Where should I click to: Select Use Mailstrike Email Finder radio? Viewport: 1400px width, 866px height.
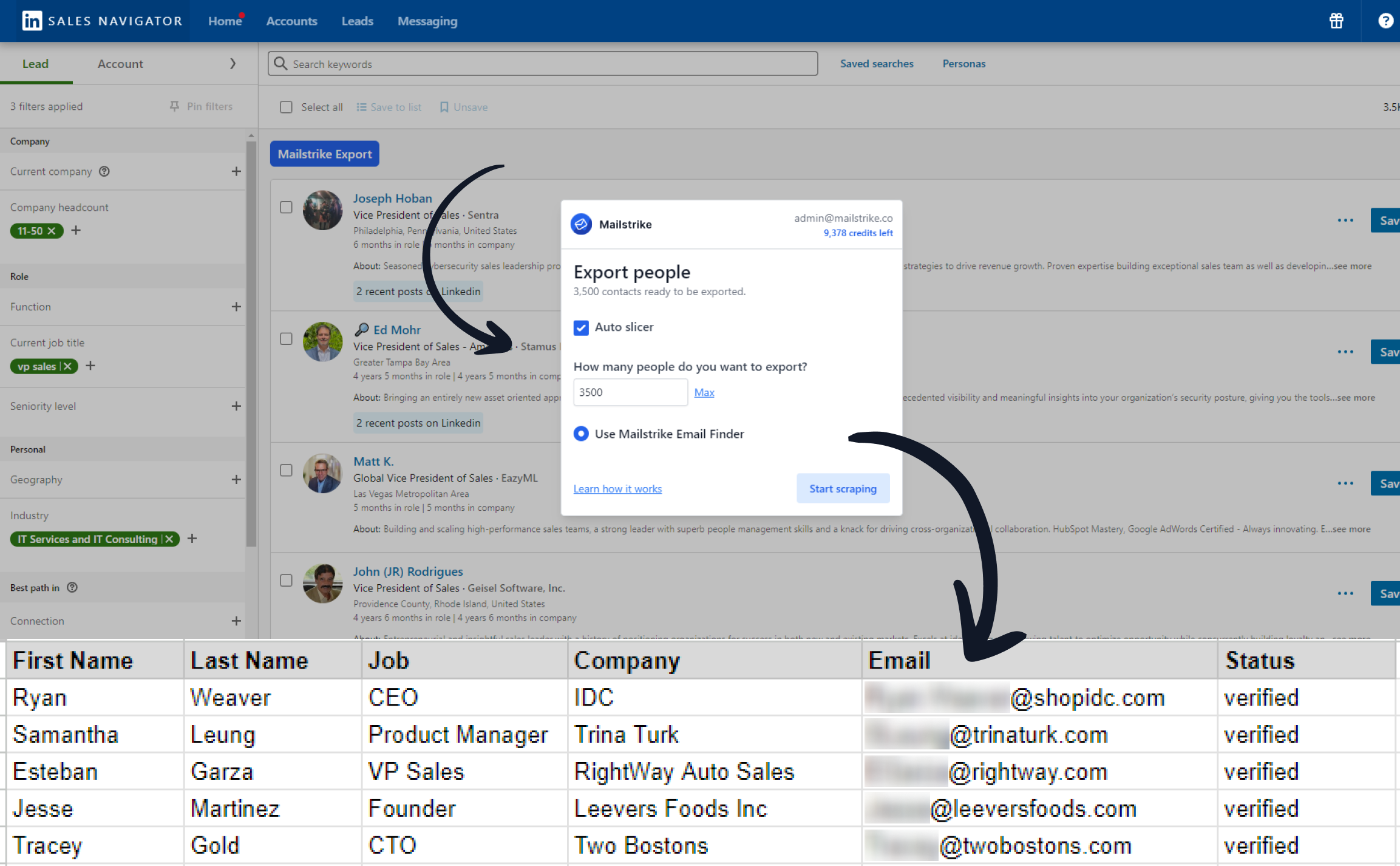[581, 434]
